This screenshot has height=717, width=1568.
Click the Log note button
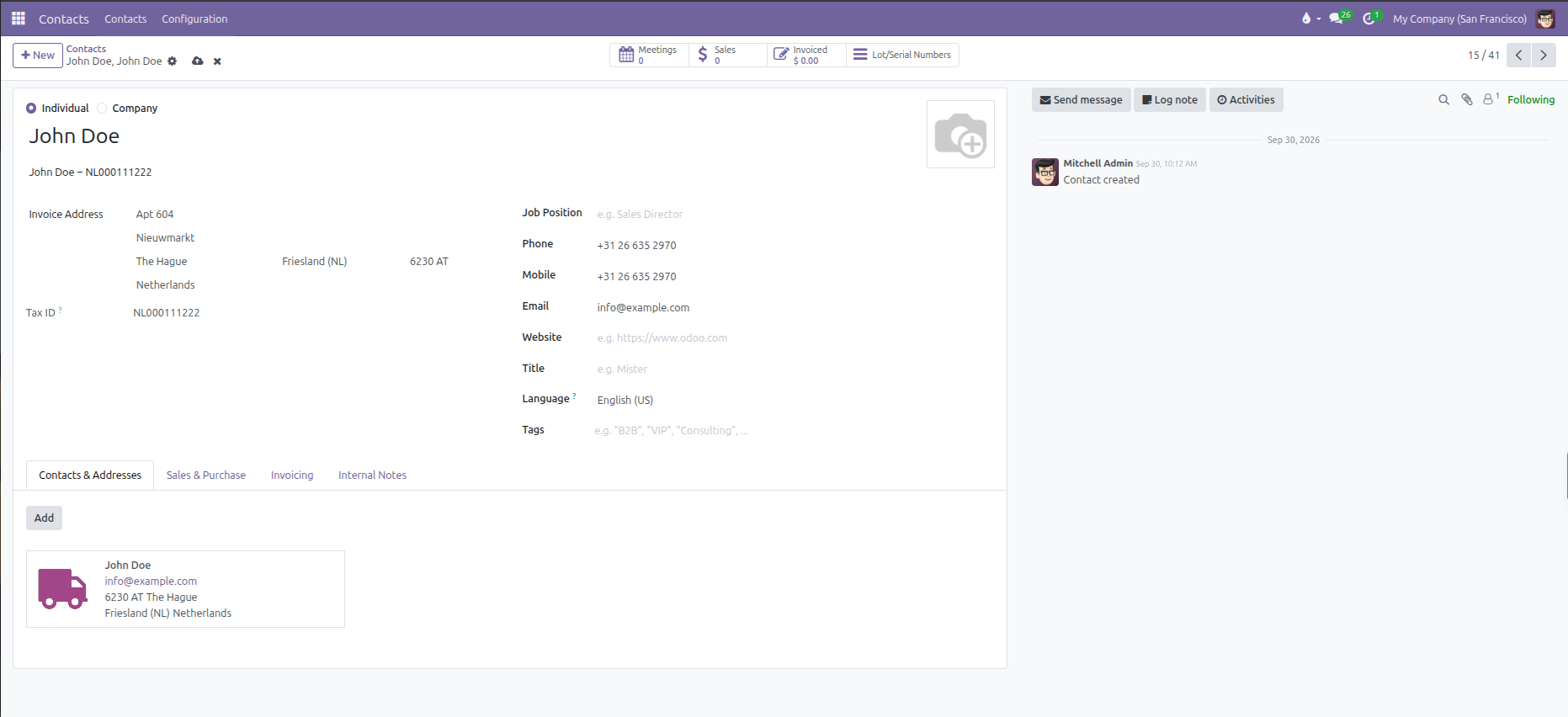click(x=1170, y=100)
